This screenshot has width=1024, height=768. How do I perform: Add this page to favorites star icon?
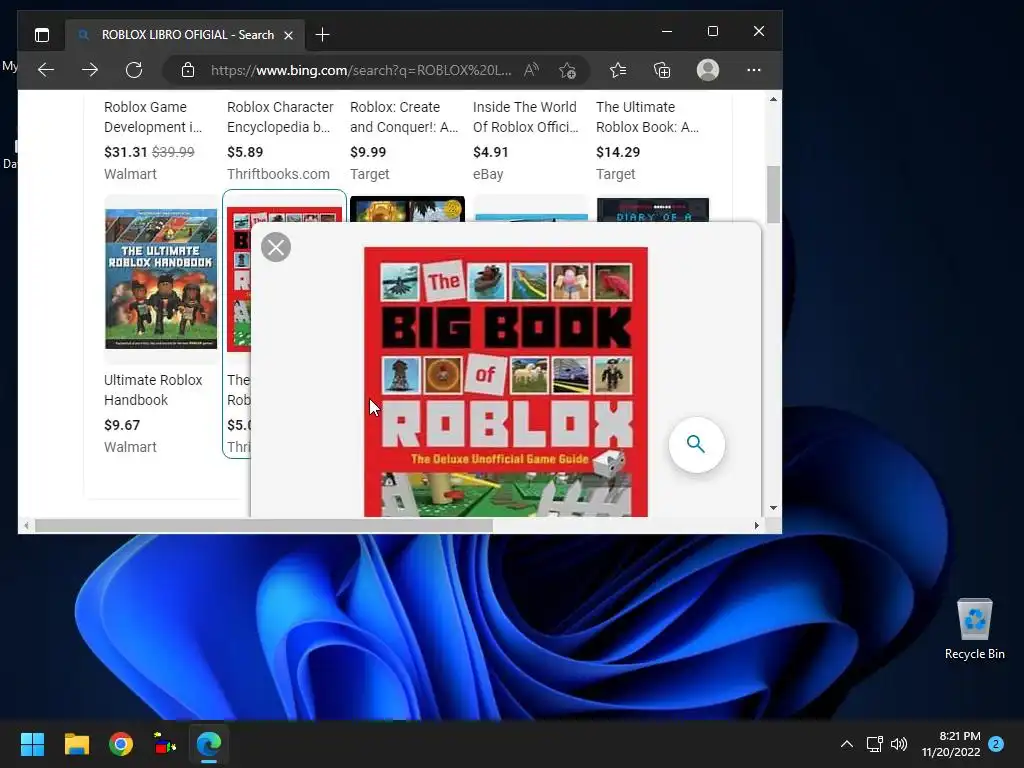click(x=567, y=70)
